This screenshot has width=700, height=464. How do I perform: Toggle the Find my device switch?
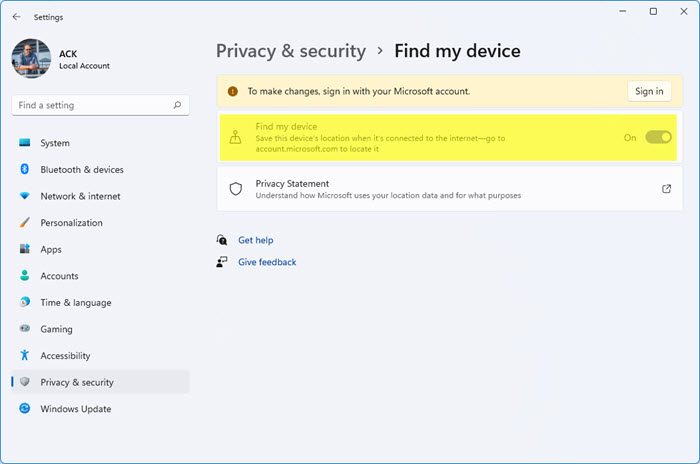coord(658,138)
